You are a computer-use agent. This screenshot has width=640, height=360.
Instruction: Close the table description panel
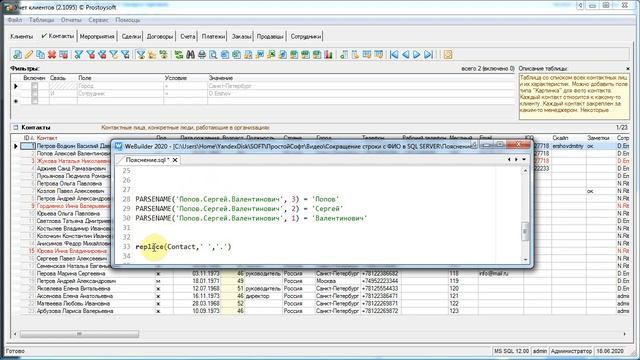628,69
